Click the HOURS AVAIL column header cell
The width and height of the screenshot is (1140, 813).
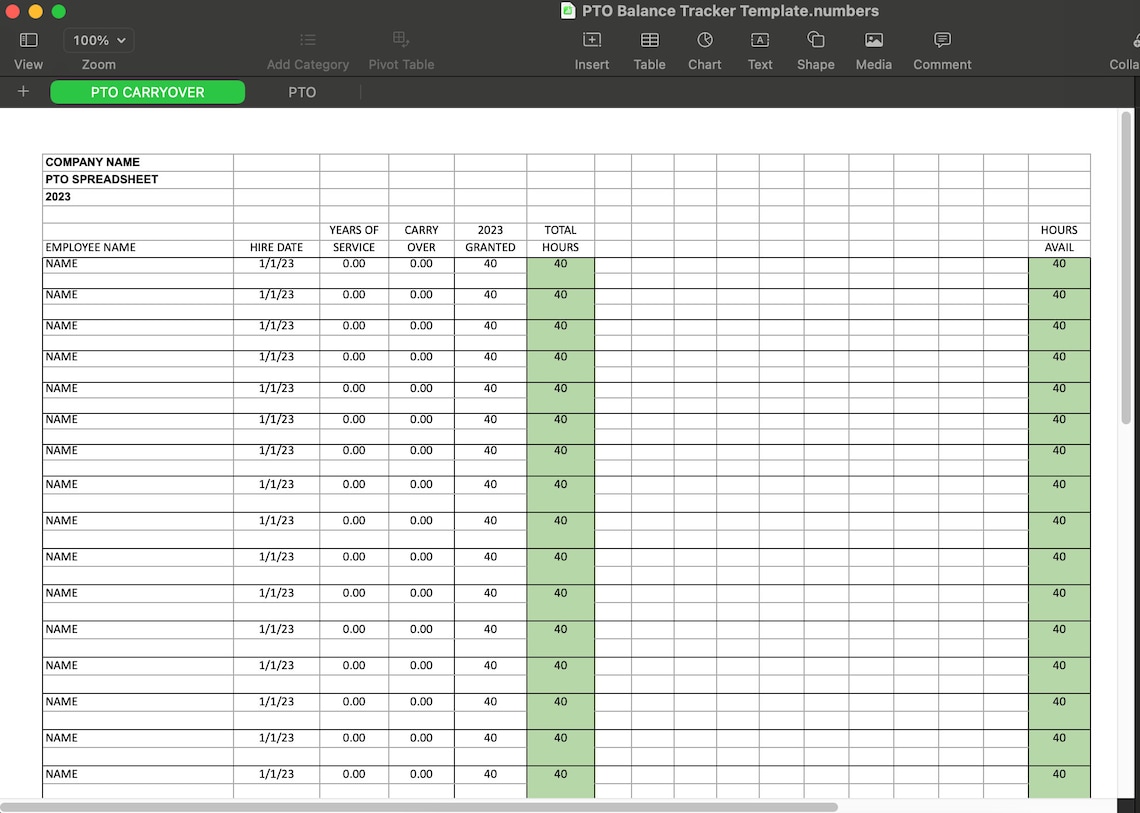click(1059, 240)
